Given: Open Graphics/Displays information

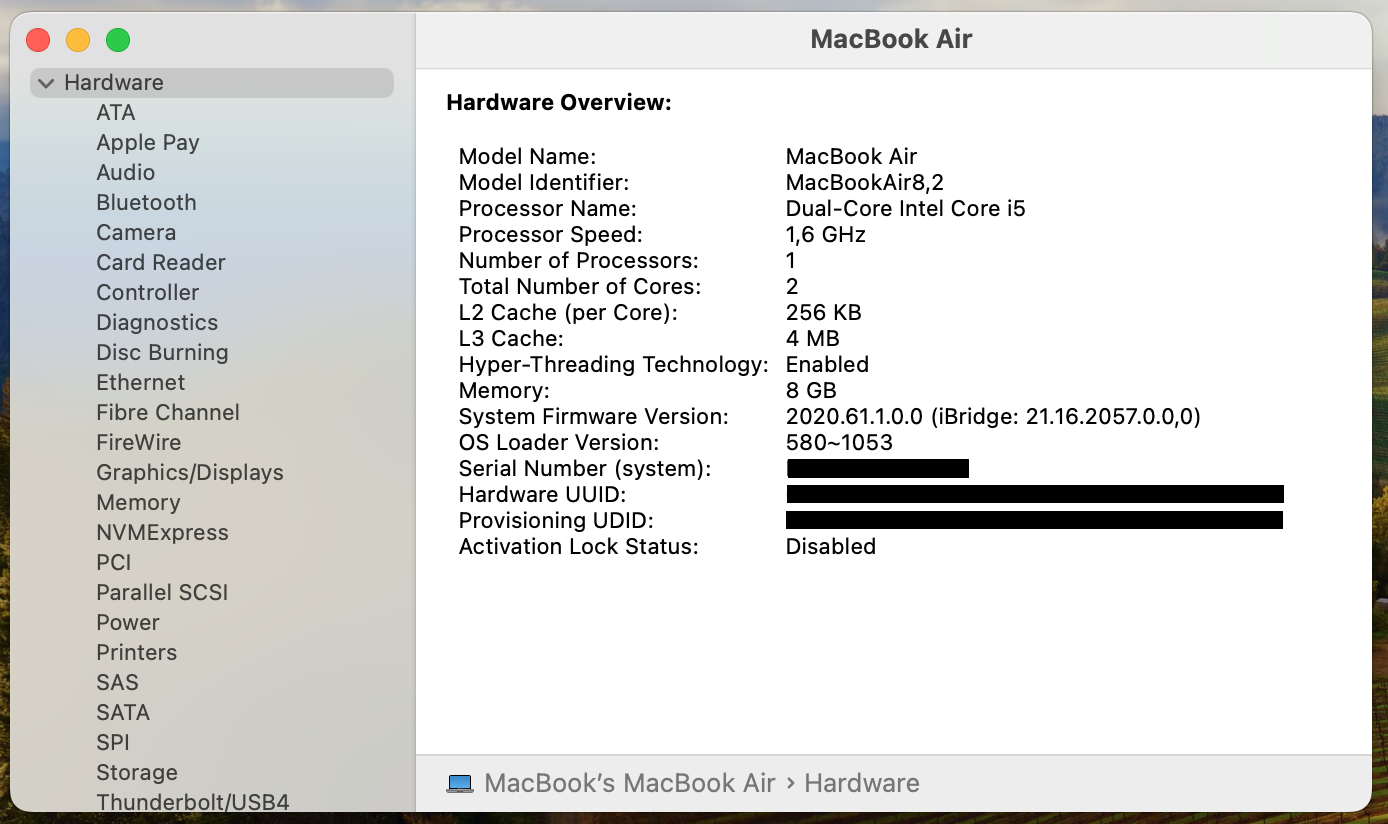Looking at the screenshot, I should pos(189,473).
